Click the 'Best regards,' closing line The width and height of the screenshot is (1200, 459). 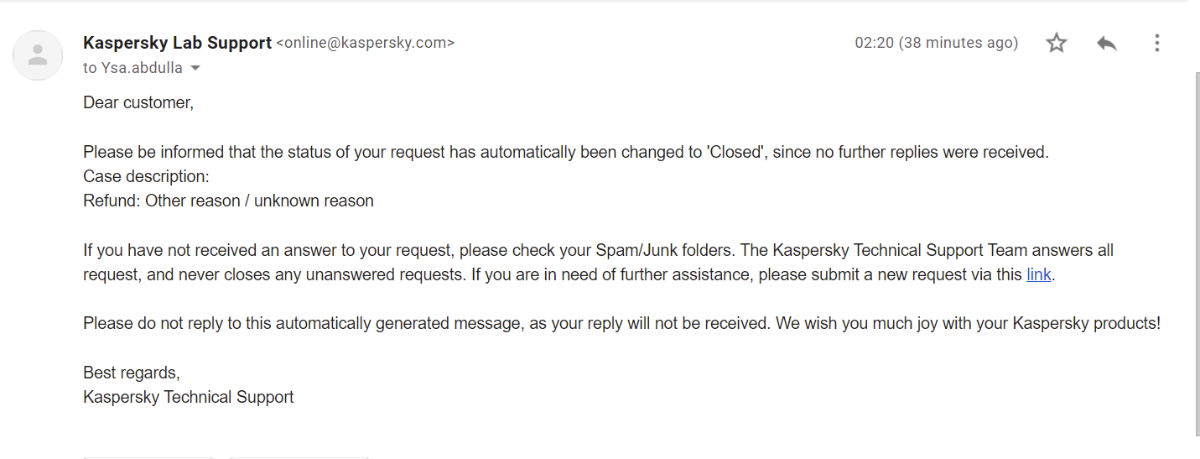pos(131,372)
